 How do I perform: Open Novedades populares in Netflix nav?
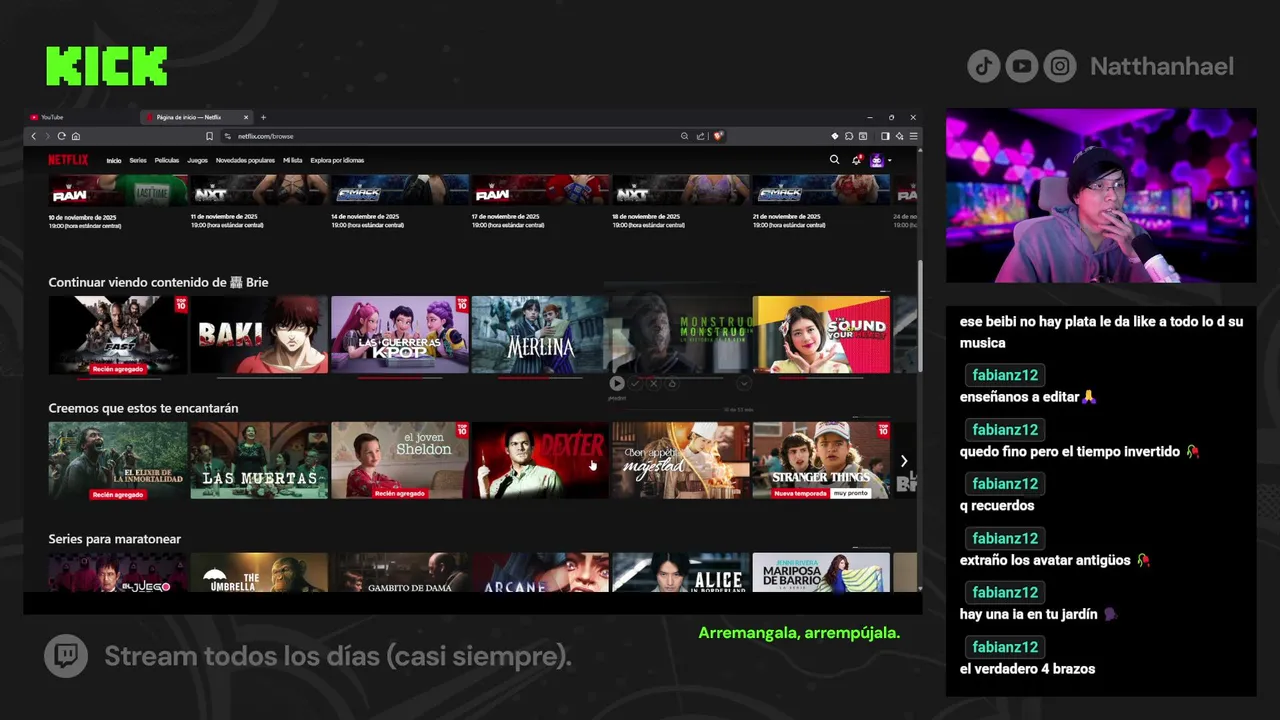(x=245, y=160)
